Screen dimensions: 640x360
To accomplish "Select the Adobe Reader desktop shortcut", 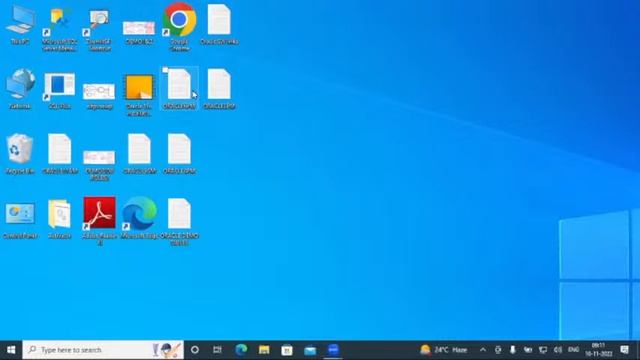I will point(99,220).
